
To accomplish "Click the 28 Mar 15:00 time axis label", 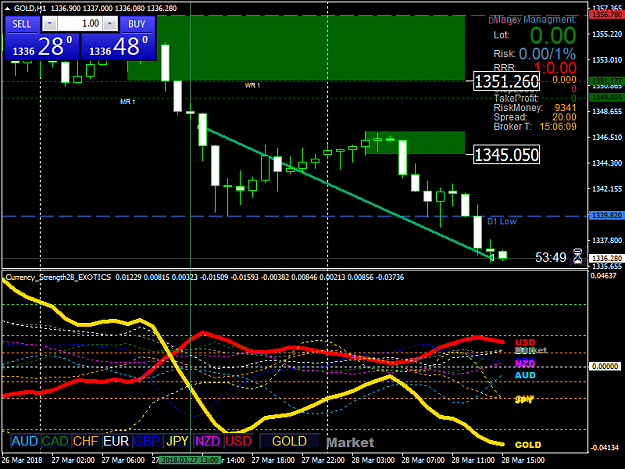I will tap(523, 460).
